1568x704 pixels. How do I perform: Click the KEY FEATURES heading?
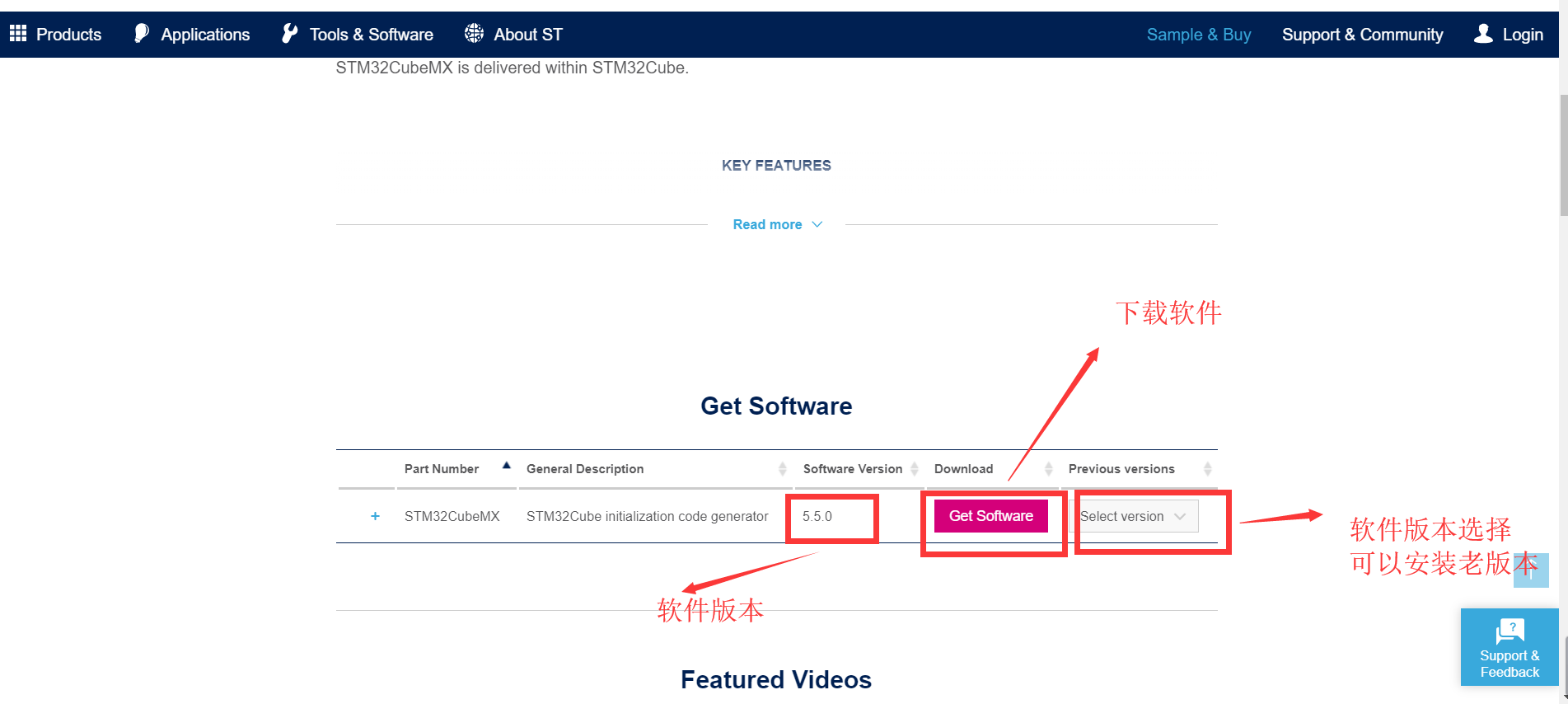[x=776, y=165]
